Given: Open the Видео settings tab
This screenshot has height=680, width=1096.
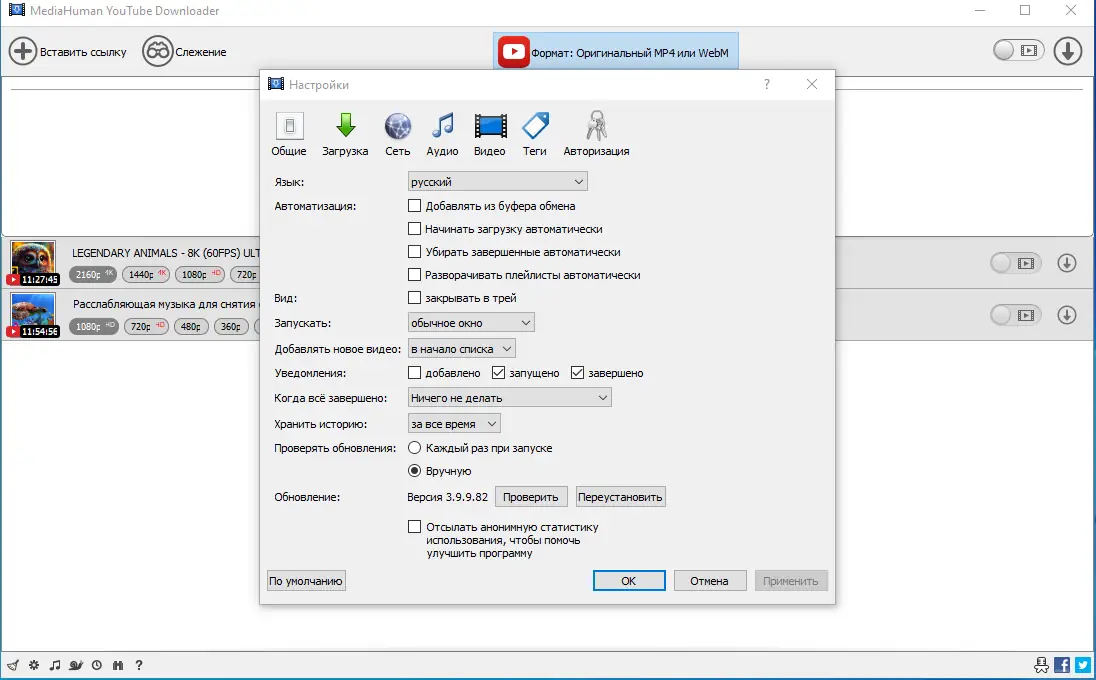Looking at the screenshot, I should pos(490,134).
